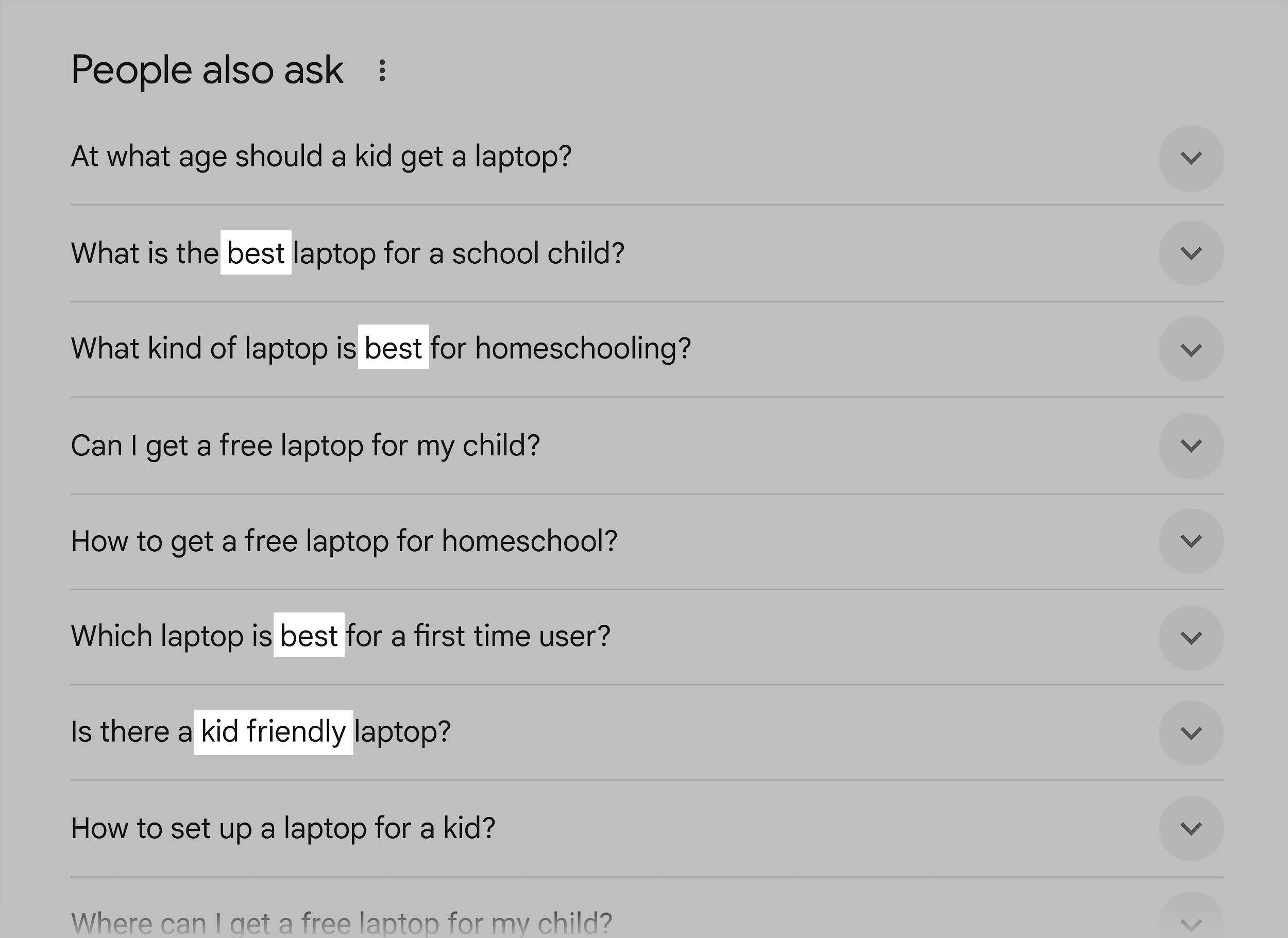Select the free homeschool laptop question
Image resolution: width=1288 pixels, height=938 pixels.
[x=344, y=540]
